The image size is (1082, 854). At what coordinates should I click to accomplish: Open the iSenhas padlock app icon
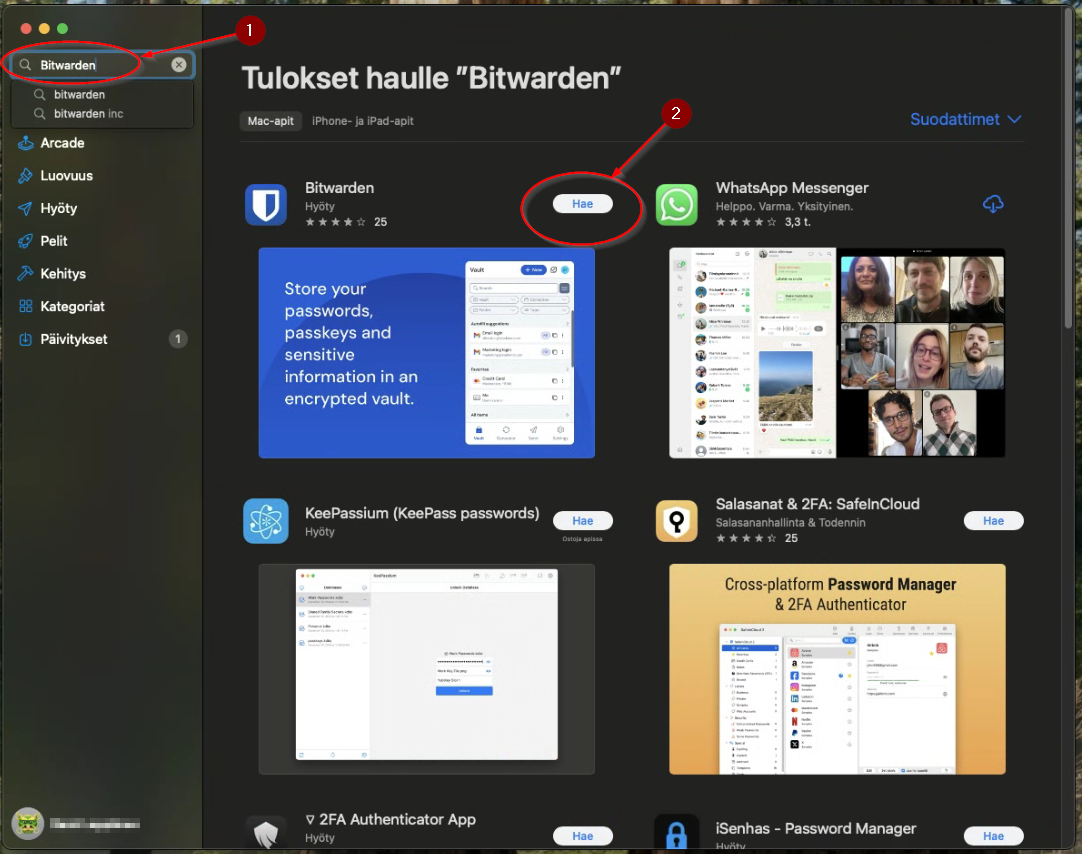[x=676, y=831]
